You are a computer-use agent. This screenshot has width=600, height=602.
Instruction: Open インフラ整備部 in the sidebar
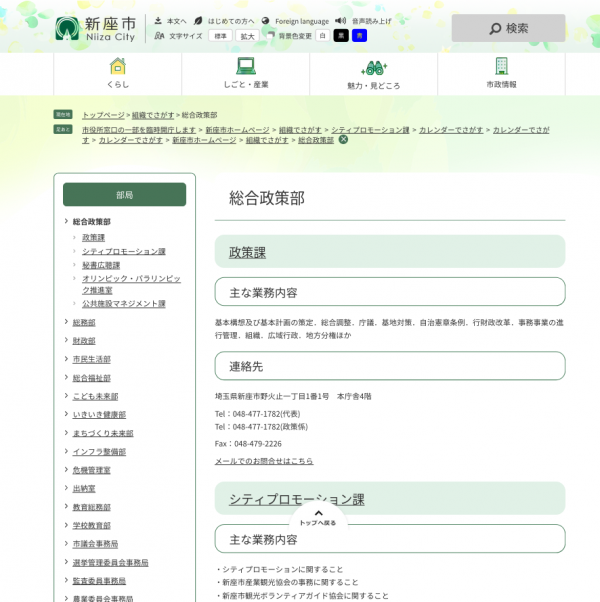click(99, 452)
